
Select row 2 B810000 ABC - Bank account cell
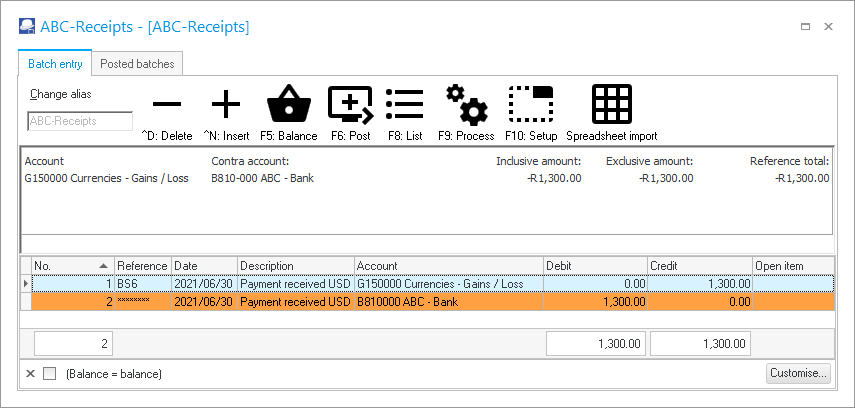(448, 301)
